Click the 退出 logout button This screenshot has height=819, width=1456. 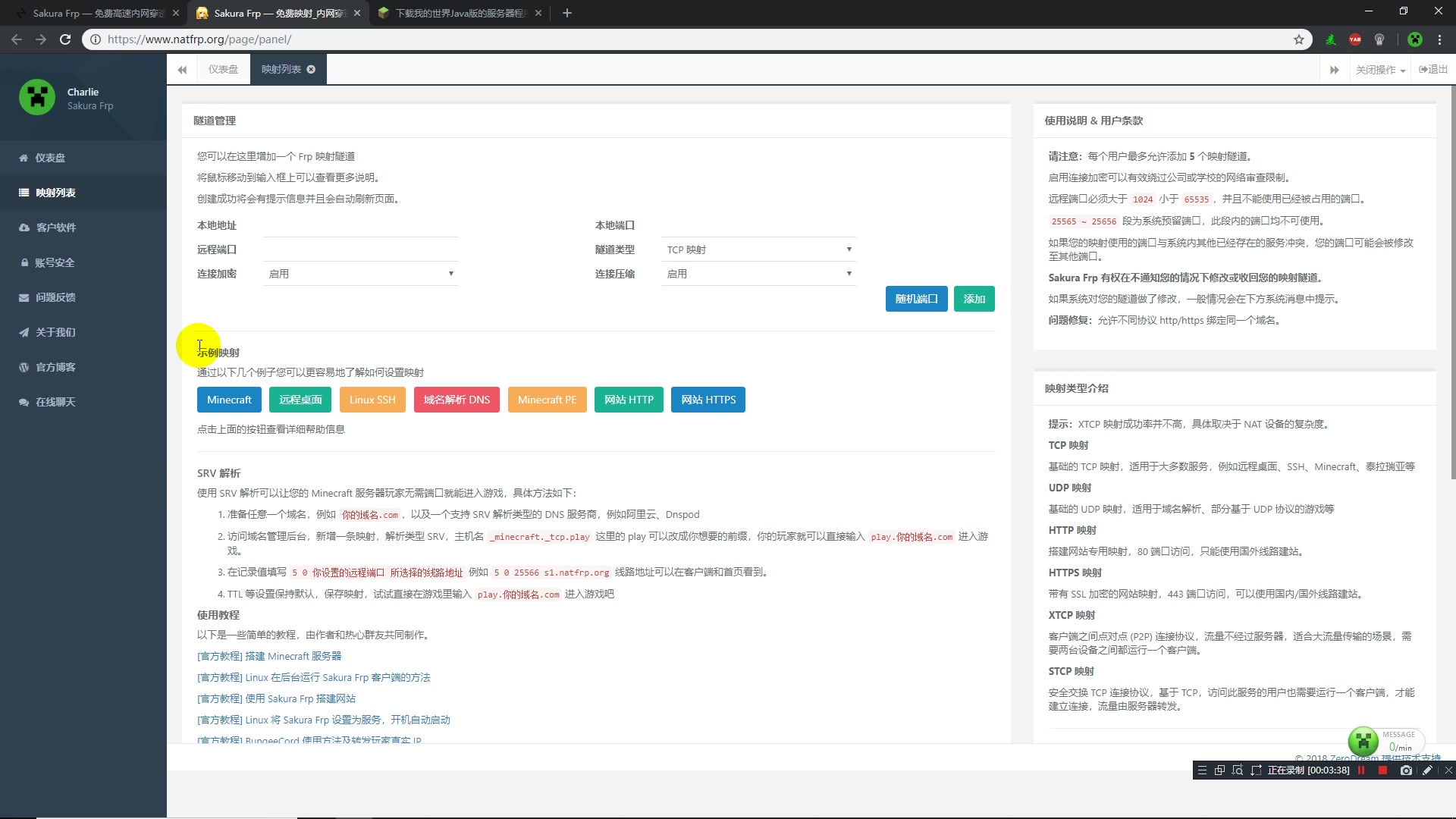1433,69
